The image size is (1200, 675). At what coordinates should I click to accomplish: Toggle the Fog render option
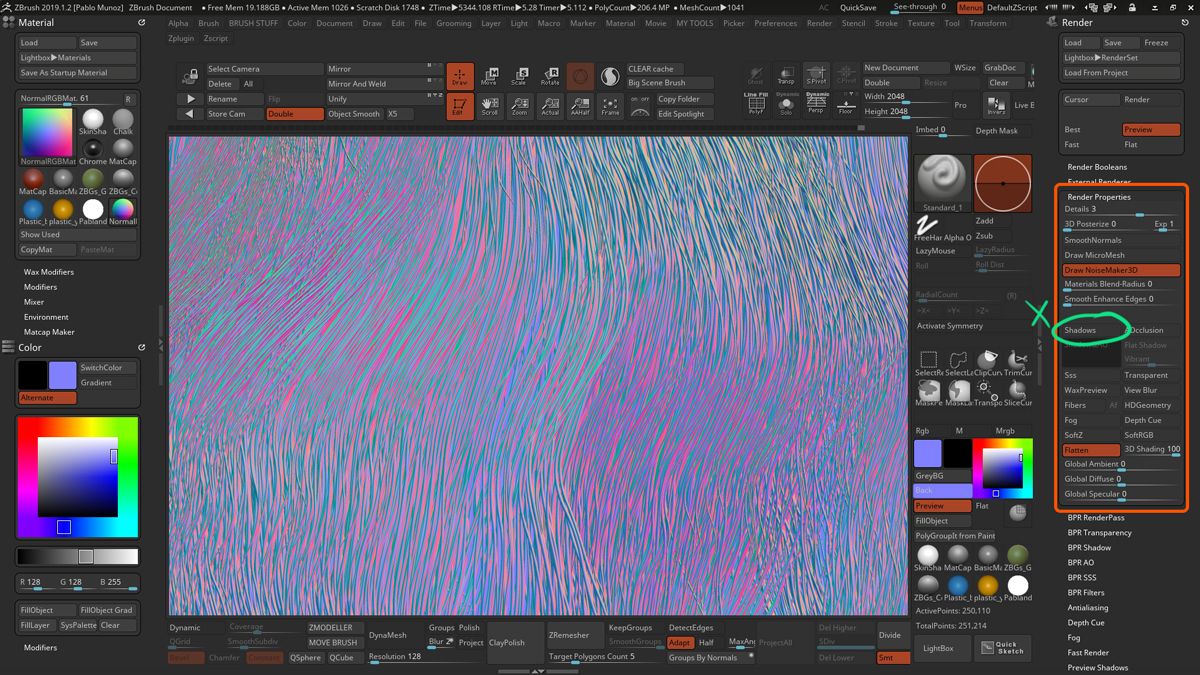[1091, 420]
